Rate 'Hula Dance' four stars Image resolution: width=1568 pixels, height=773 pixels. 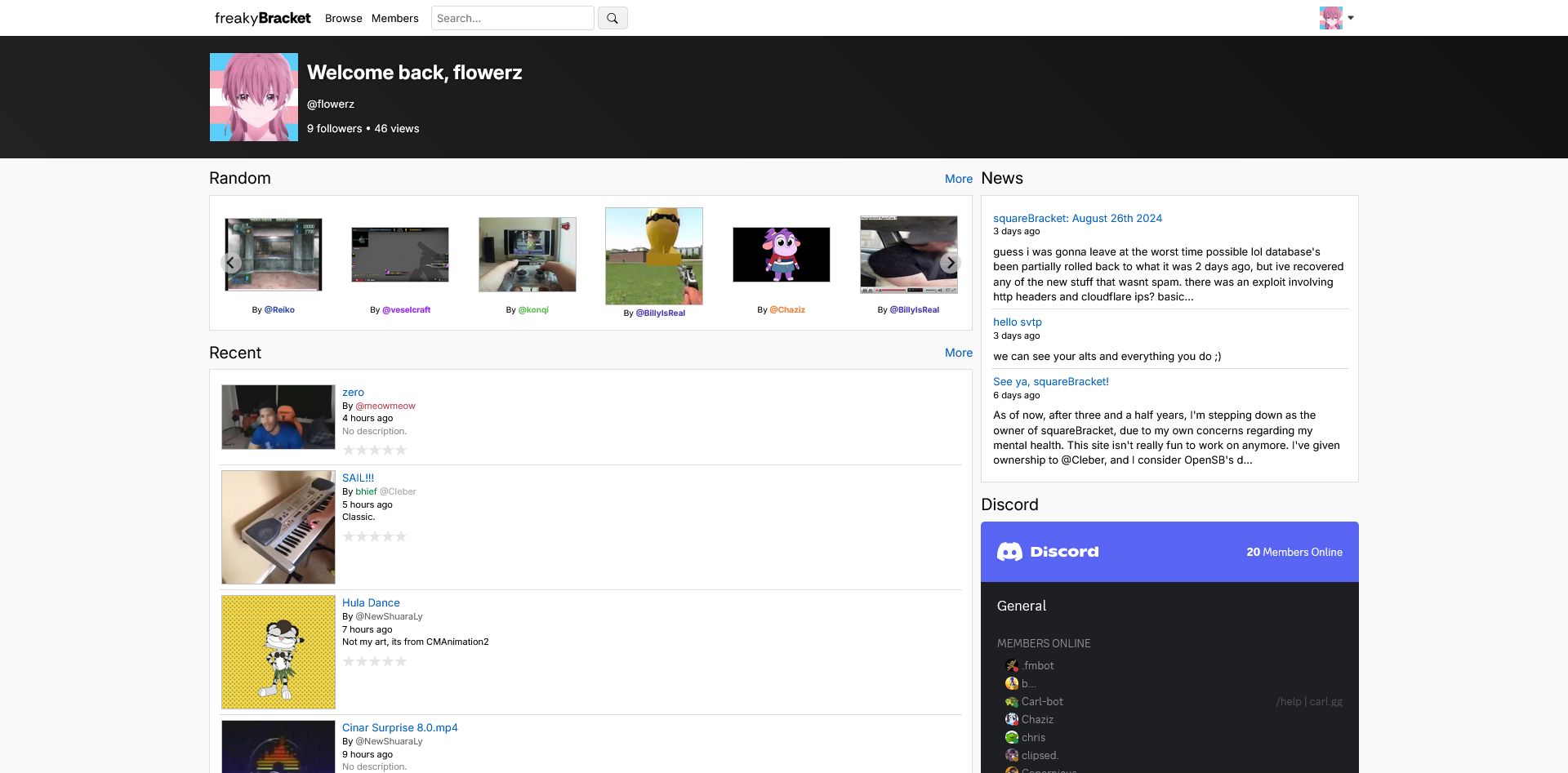point(388,661)
